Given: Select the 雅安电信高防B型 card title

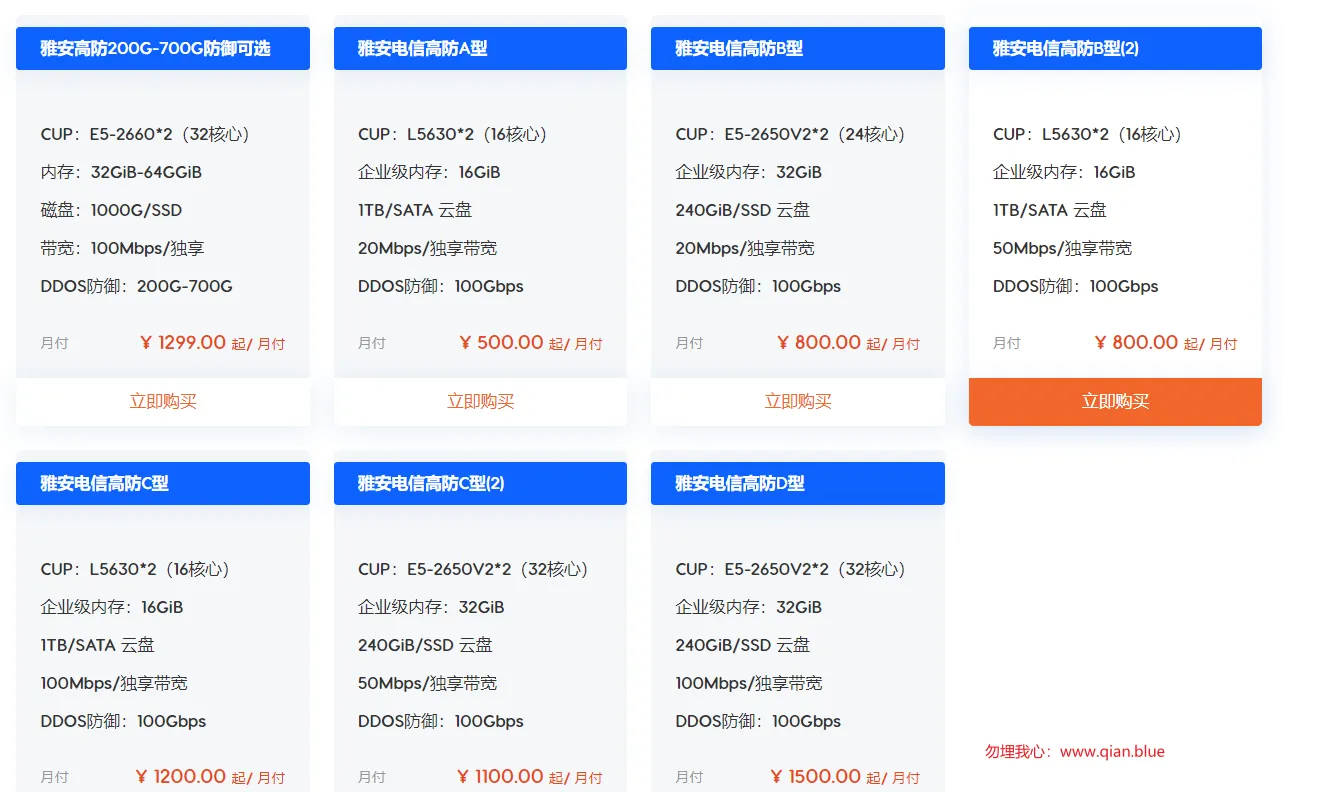Looking at the screenshot, I should click(739, 48).
